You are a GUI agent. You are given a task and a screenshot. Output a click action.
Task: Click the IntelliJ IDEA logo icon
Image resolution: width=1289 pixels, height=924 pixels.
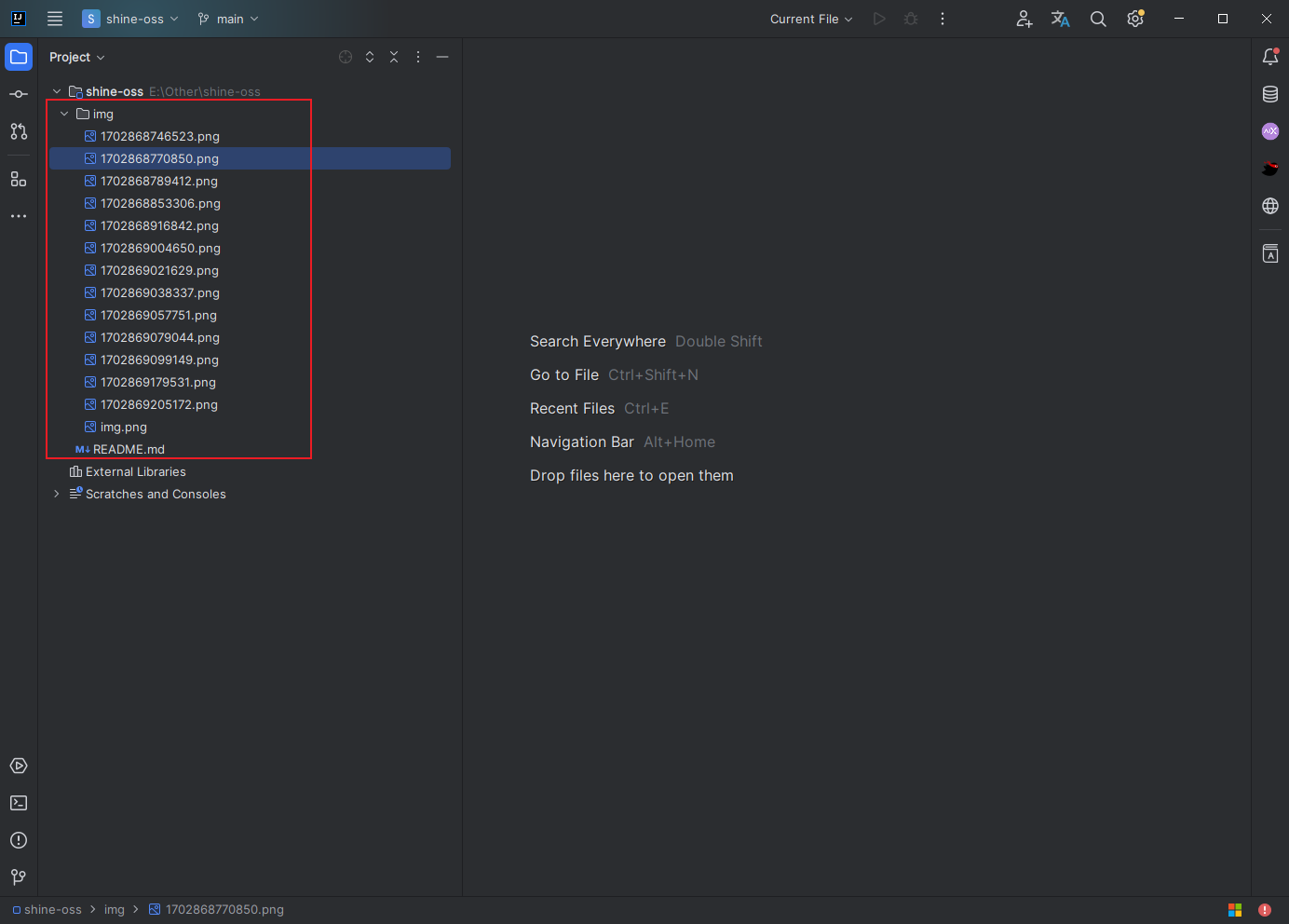18,19
